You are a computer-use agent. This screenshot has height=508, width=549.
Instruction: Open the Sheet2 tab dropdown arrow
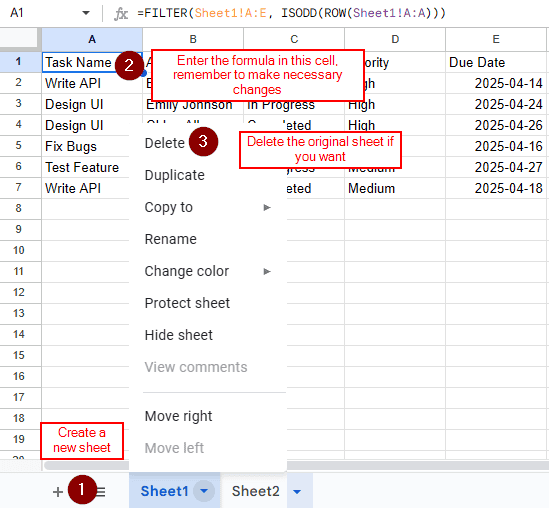click(297, 492)
